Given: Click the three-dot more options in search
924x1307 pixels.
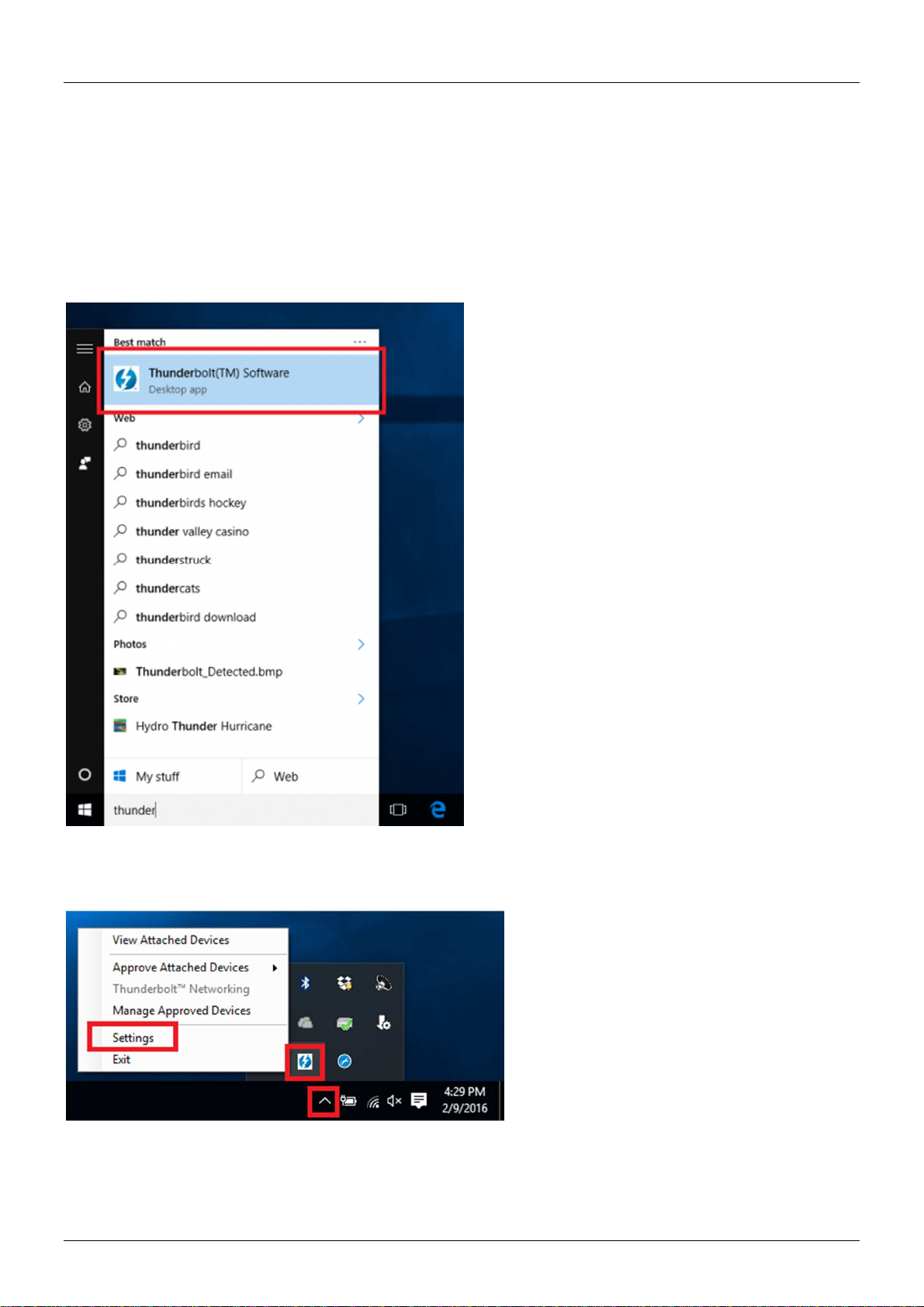Looking at the screenshot, I should pos(360,342).
